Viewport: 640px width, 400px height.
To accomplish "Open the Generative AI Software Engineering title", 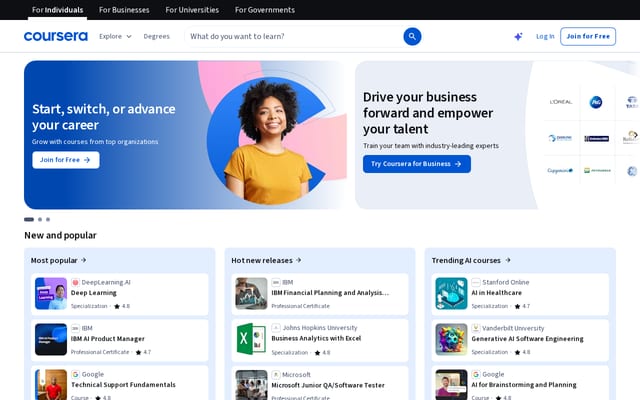I will (x=527, y=339).
